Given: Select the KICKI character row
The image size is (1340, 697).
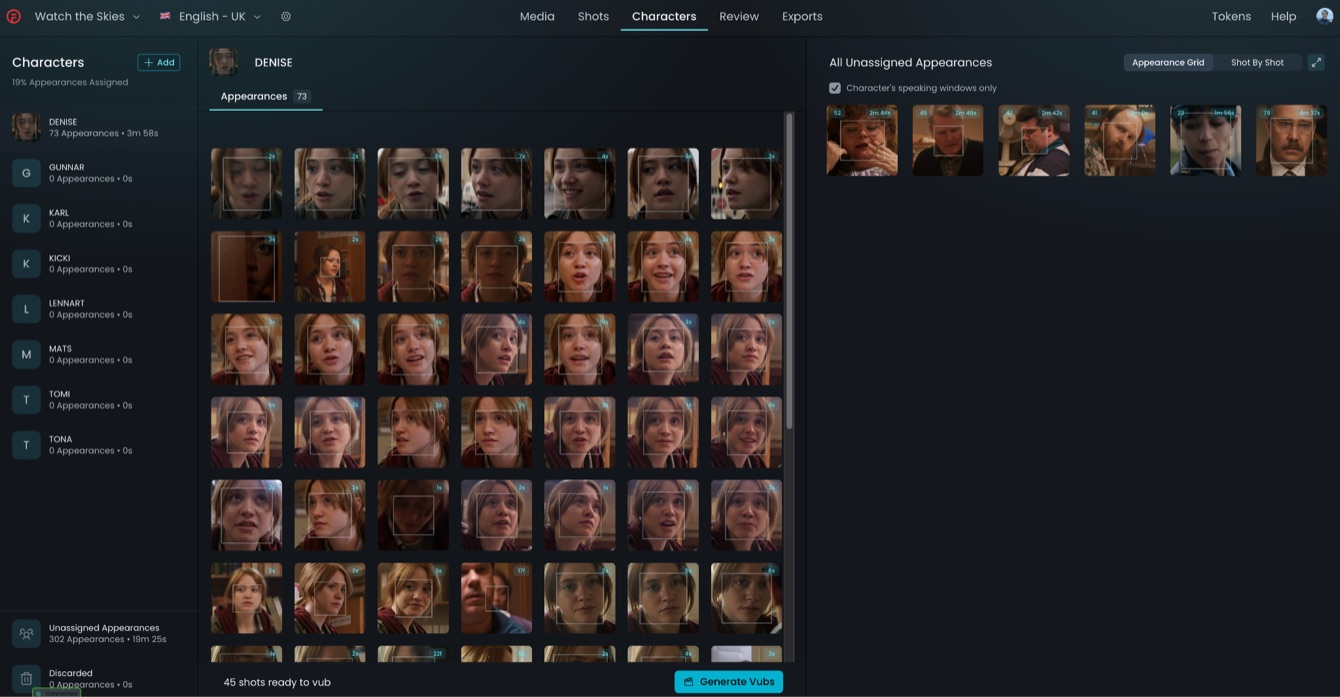Looking at the screenshot, I should point(98,263).
